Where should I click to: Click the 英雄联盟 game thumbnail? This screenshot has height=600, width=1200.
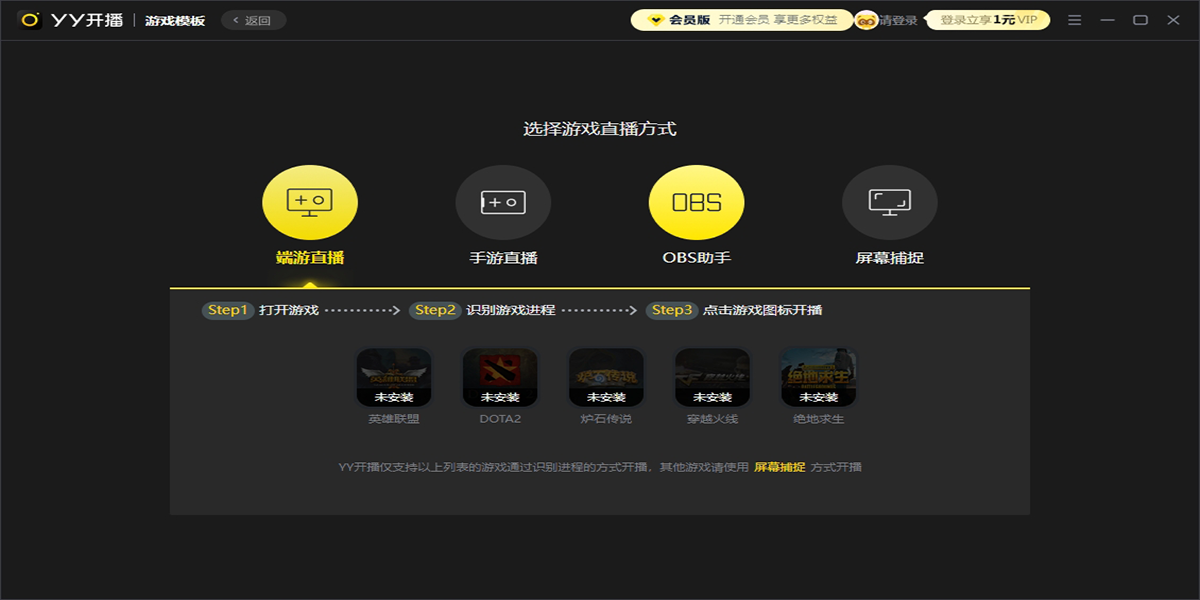pyautogui.click(x=394, y=377)
